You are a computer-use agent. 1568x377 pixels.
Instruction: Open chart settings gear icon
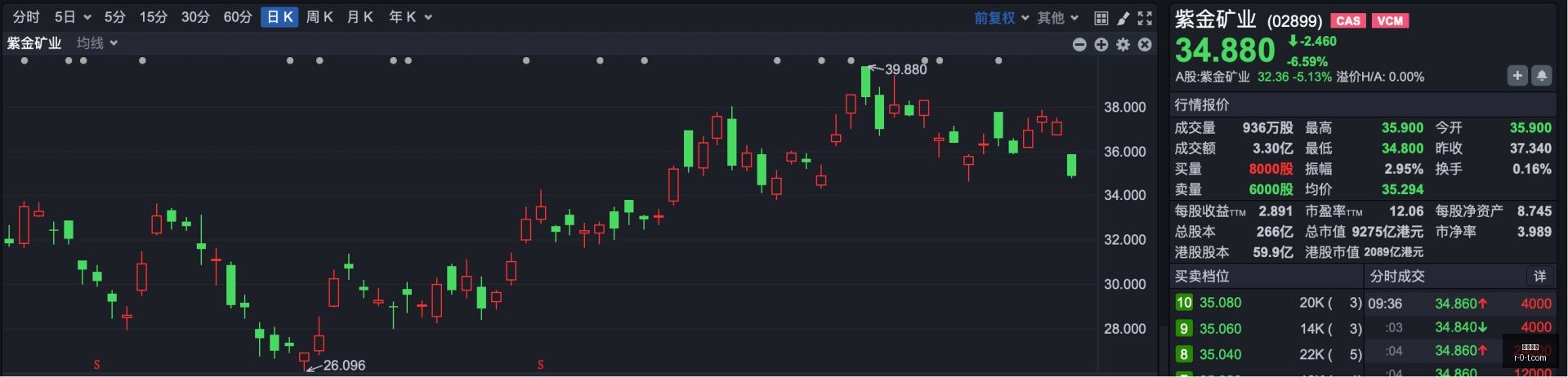pyautogui.click(x=1124, y=45)
